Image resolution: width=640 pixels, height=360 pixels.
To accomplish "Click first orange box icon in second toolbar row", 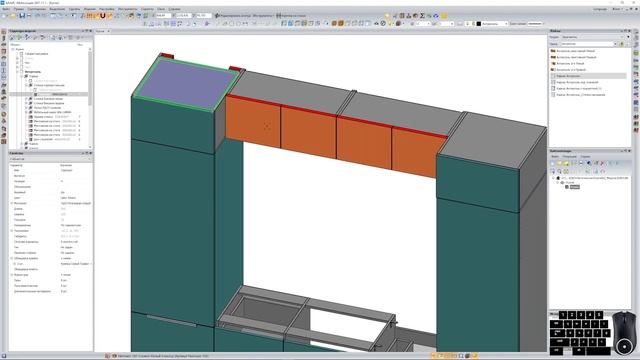I will click(x=333, y=23).
